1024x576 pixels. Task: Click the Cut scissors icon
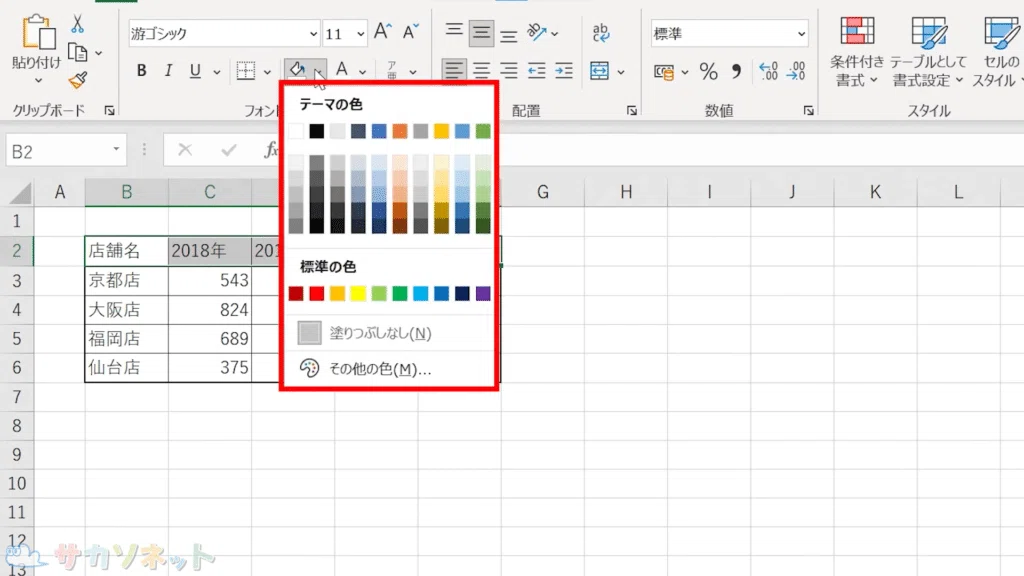(77, 24)
